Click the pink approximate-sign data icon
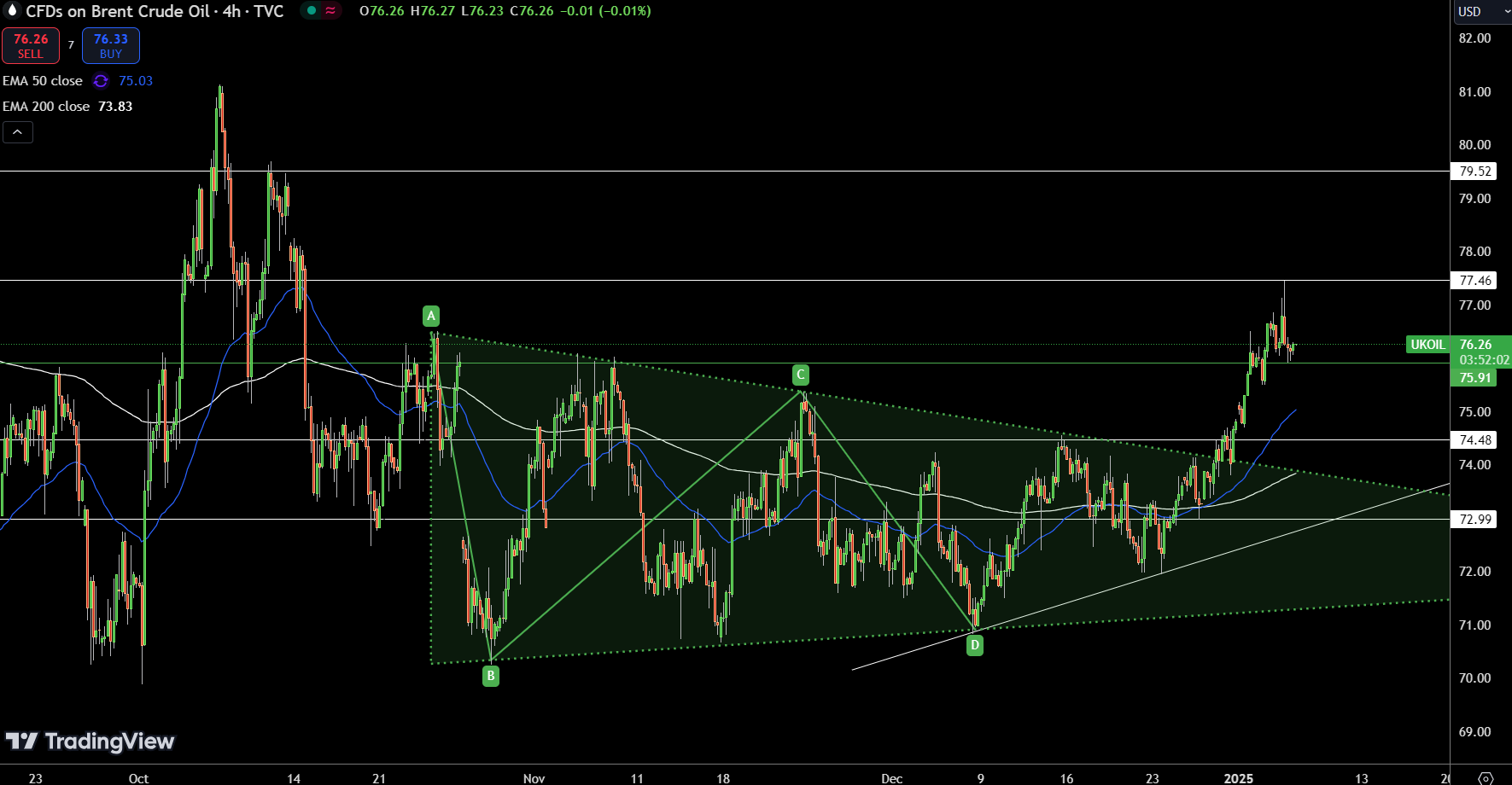The height and width of the screenshot is (785, 1512). pos(330,11)
